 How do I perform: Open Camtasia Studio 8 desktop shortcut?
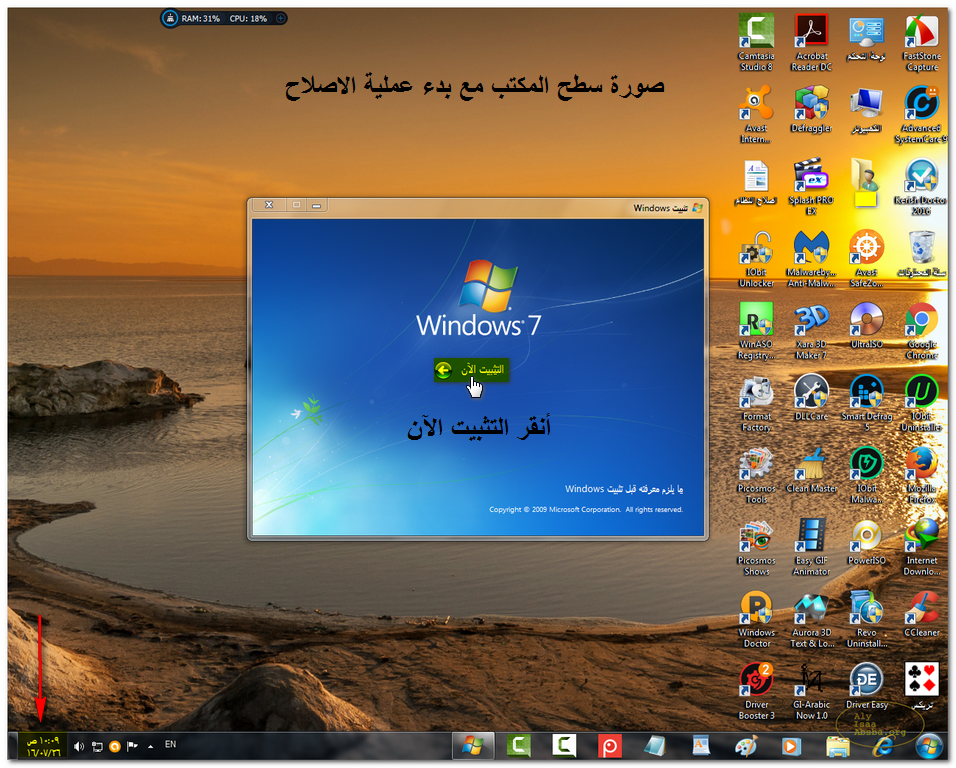pos(756,43)
